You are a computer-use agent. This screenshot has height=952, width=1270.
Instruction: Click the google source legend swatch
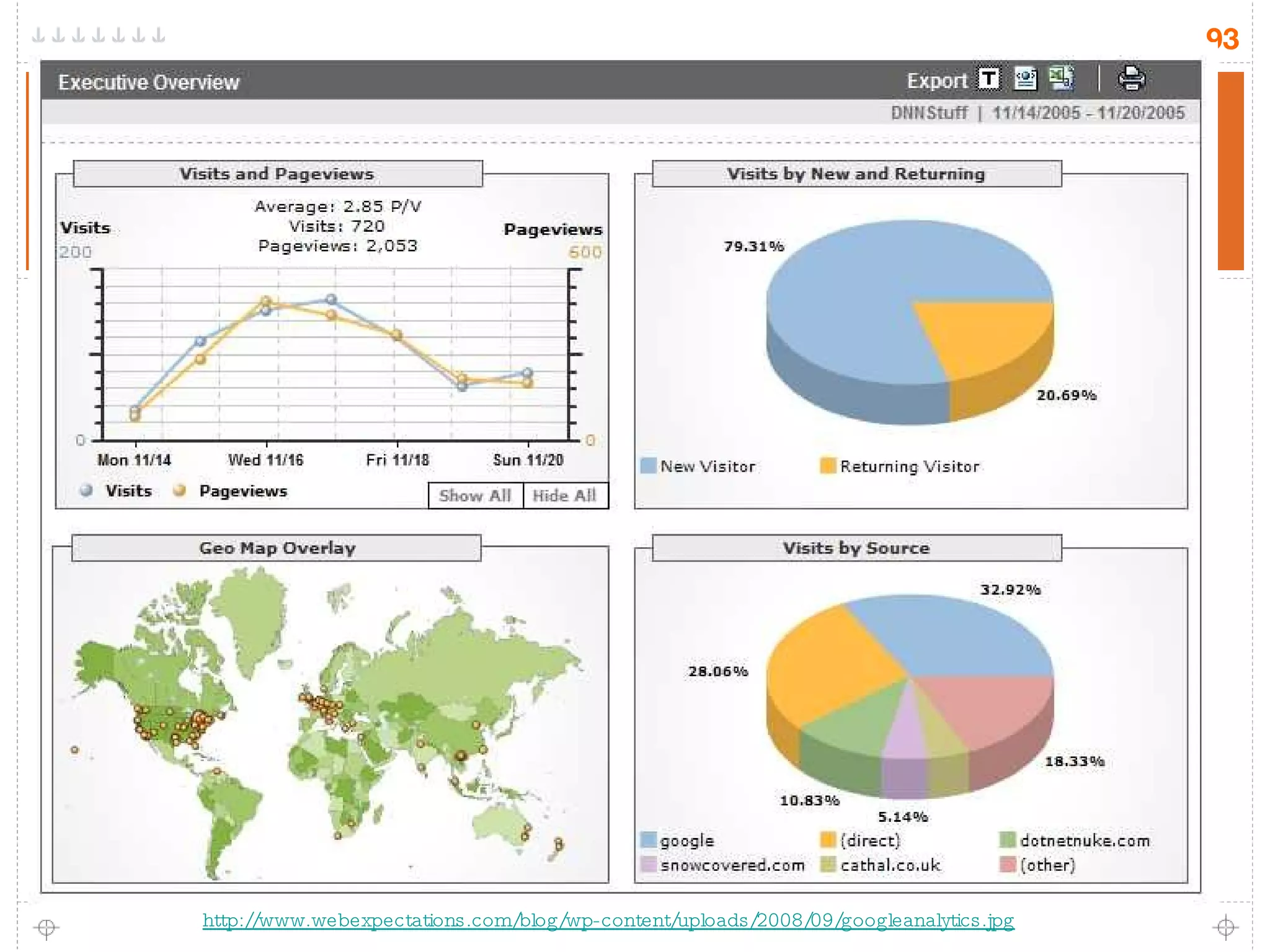coord(648,840)
